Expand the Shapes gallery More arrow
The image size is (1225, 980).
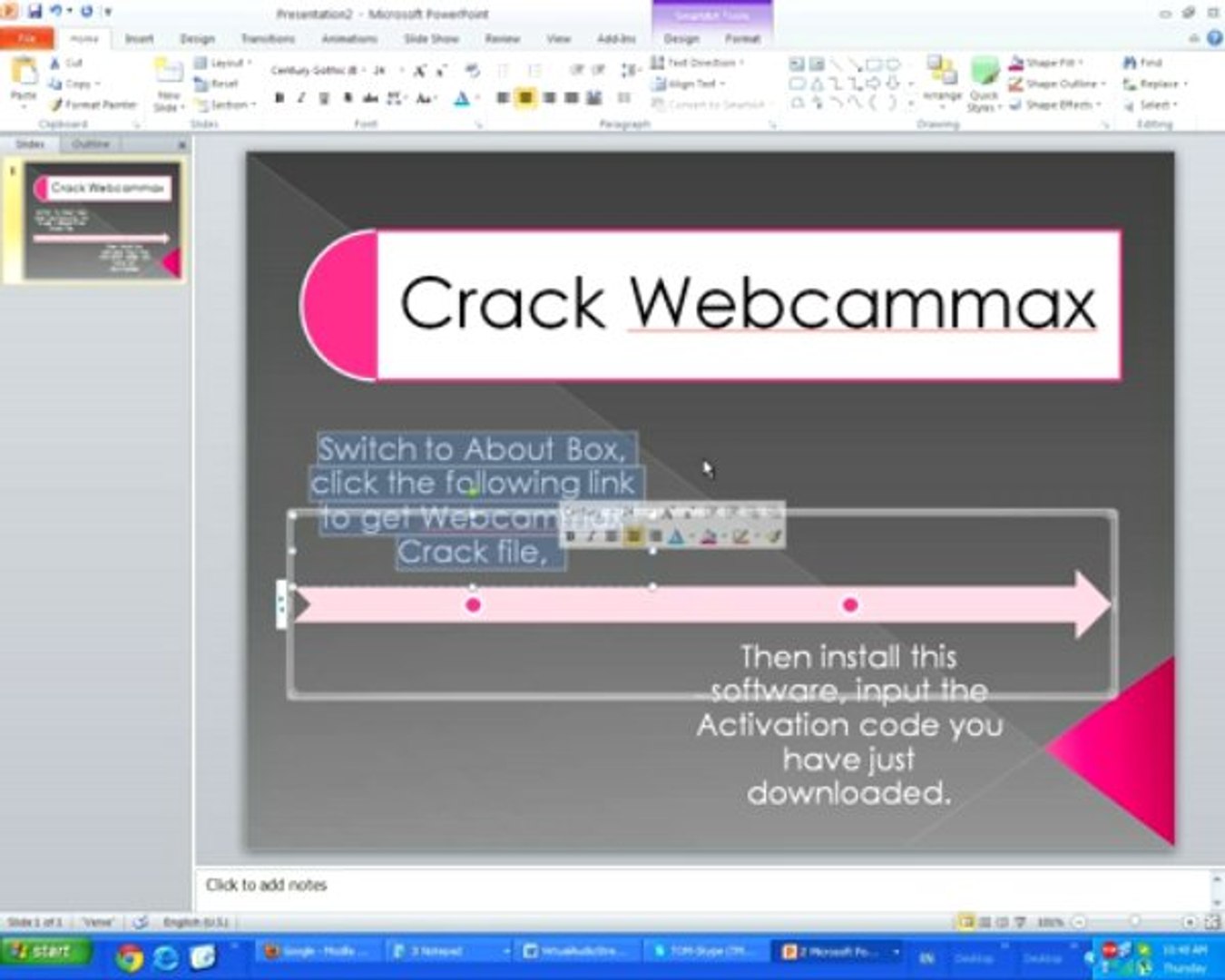click(911, 104)
